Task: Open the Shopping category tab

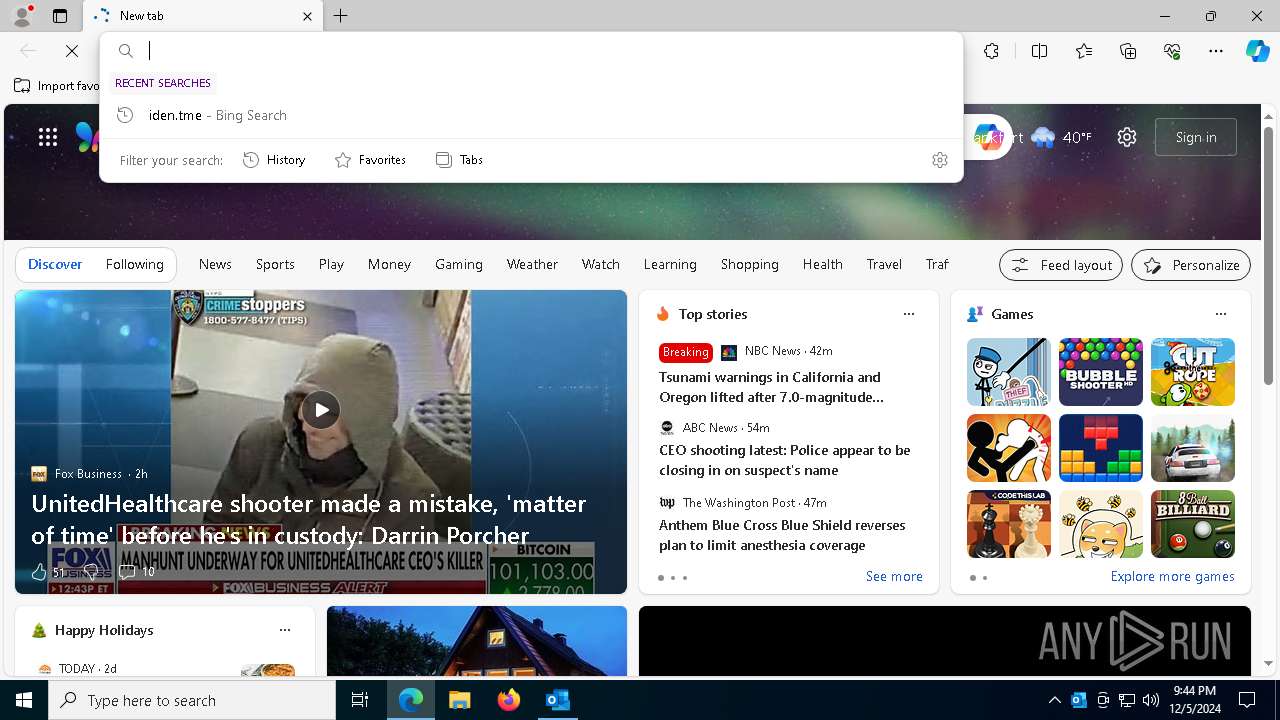Action: point(749,264)
